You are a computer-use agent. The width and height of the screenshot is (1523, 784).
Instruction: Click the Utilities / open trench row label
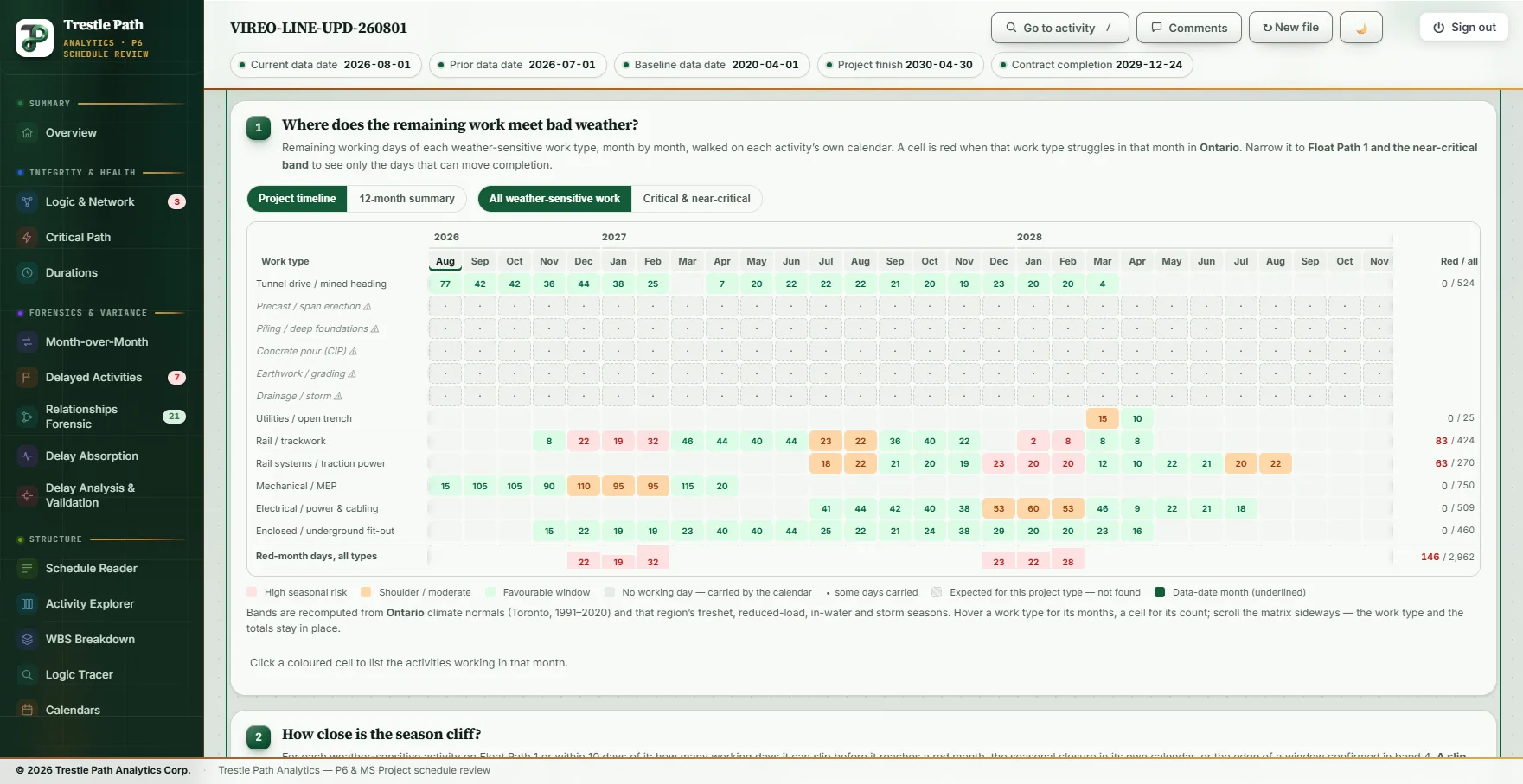(304, 418)
